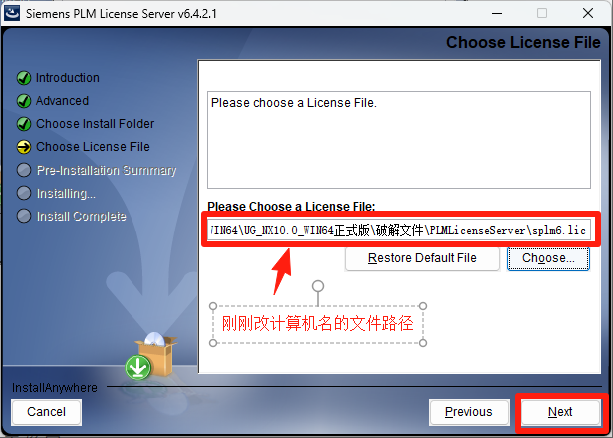The width and height of the screenshot is (613, 438).
Task: Click the Introduction step green checkmark icon
Action: [24, 78]
